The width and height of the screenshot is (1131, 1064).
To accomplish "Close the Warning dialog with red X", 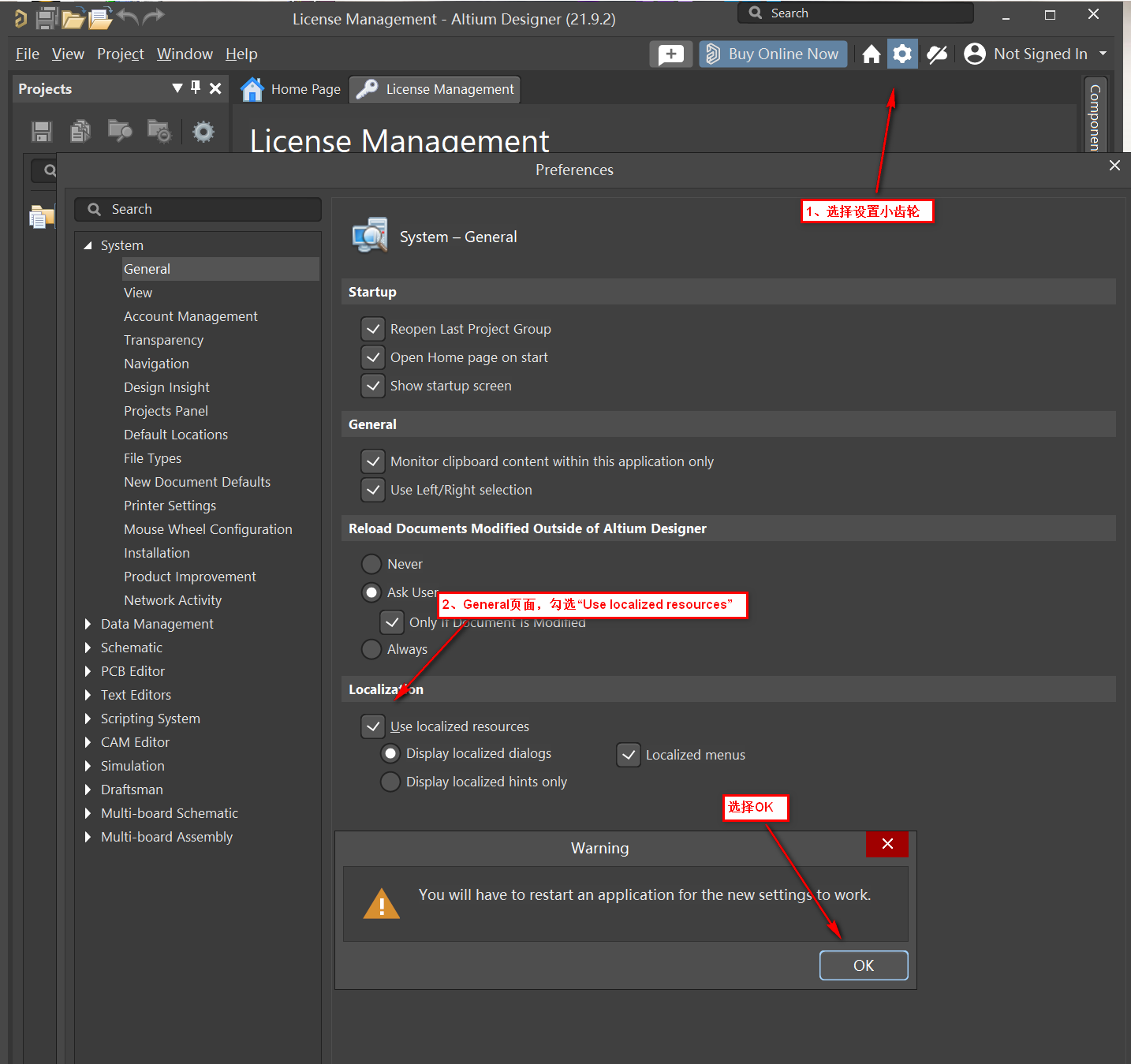I will (x=887, y=844).
